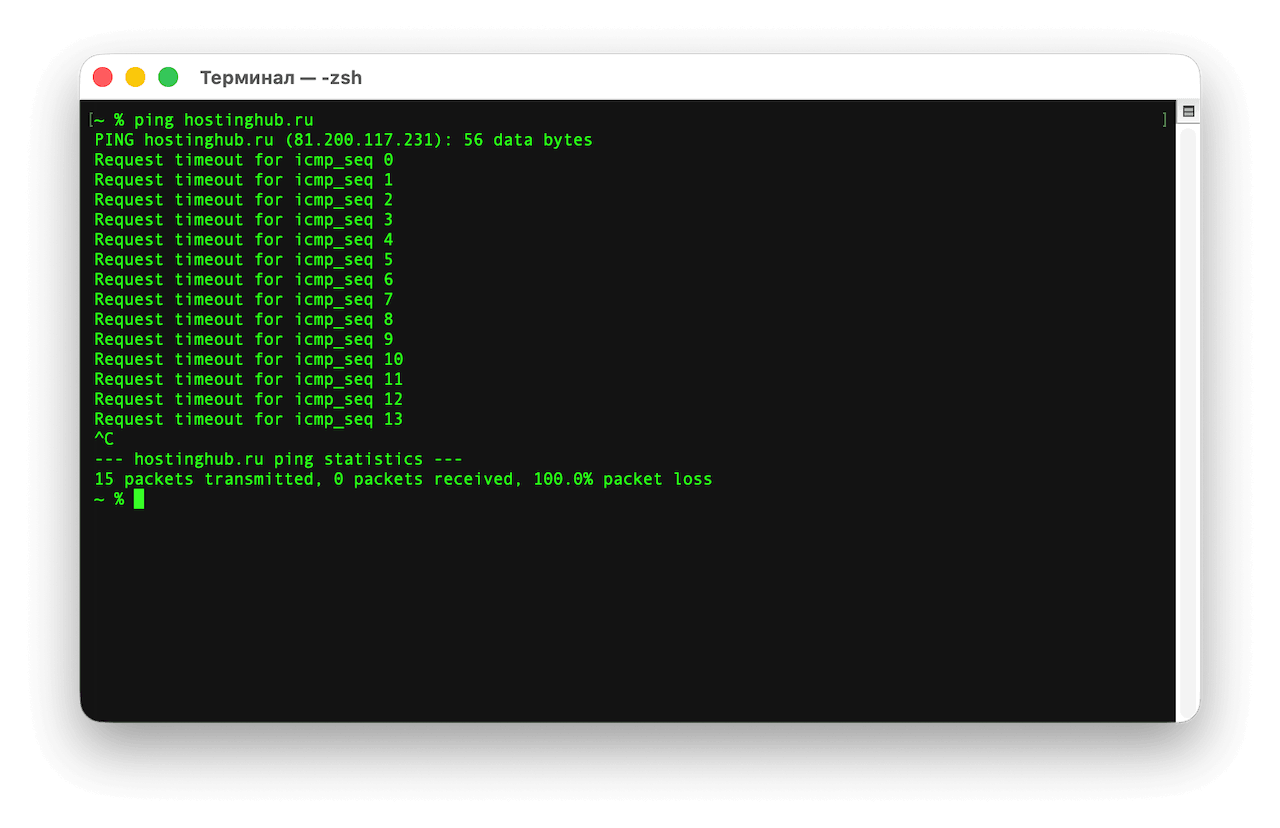Minimize the Terminal window with the yellow button
The width and height of the screenshot is (1280, 828).
coord(135,77)
